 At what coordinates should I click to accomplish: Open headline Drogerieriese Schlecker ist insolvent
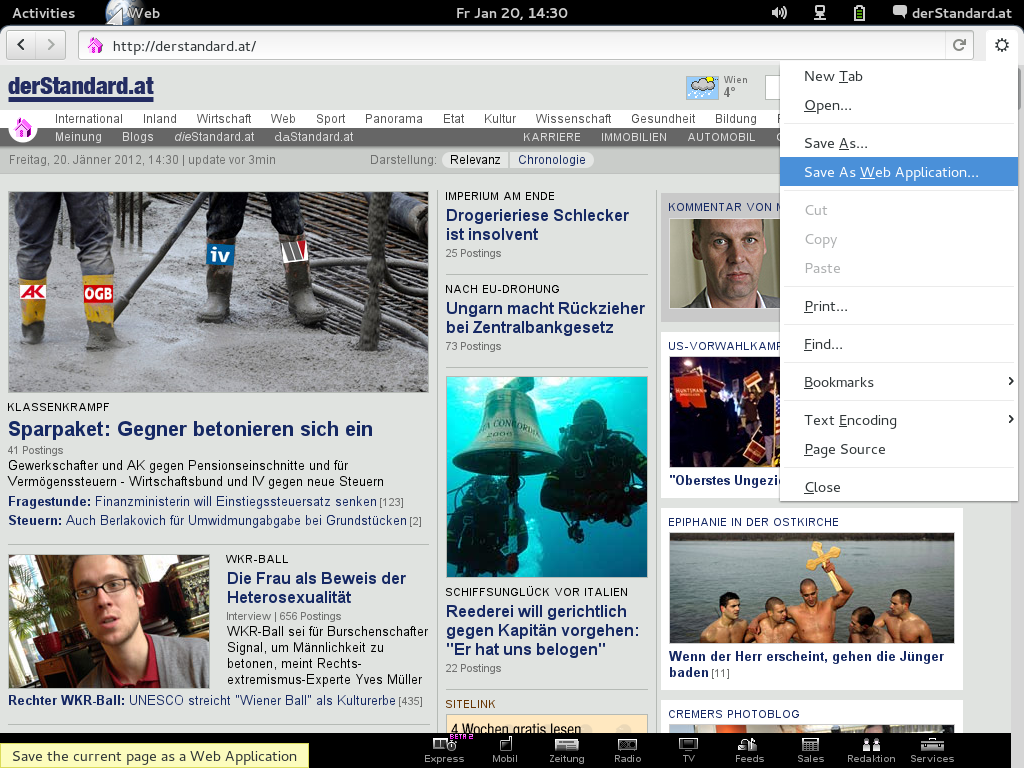point(537,225)
